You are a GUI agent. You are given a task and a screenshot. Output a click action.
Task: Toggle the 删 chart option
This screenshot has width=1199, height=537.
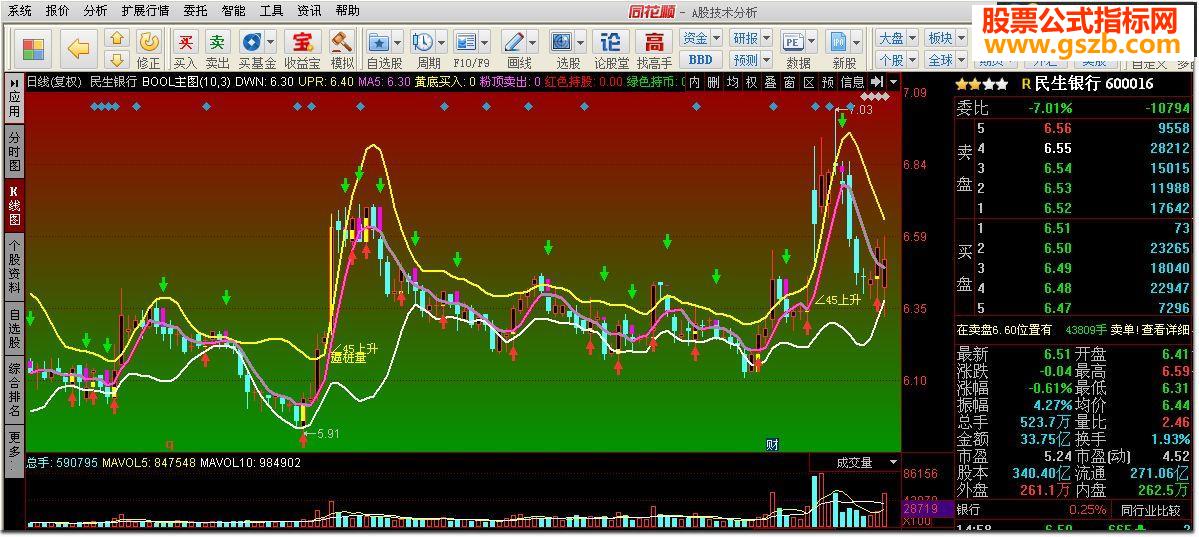713,81
